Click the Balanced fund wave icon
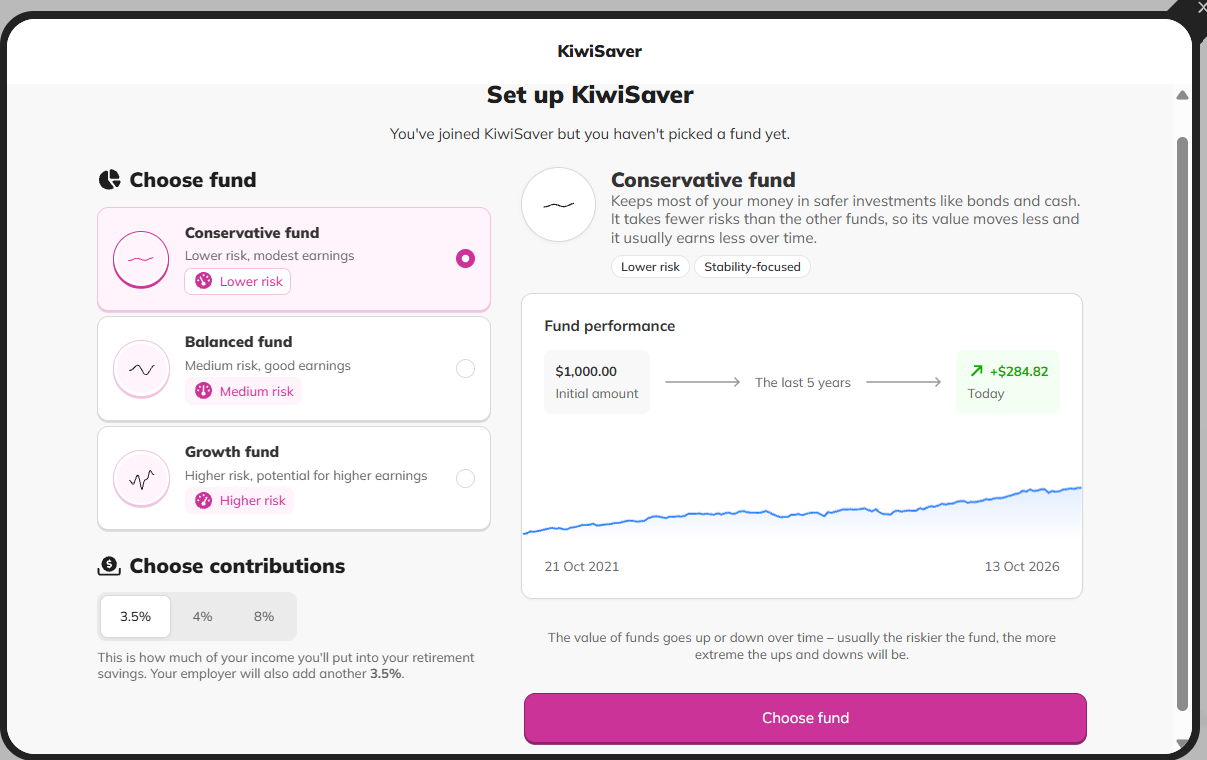1207x760 pixels. (x=141, y=369)
